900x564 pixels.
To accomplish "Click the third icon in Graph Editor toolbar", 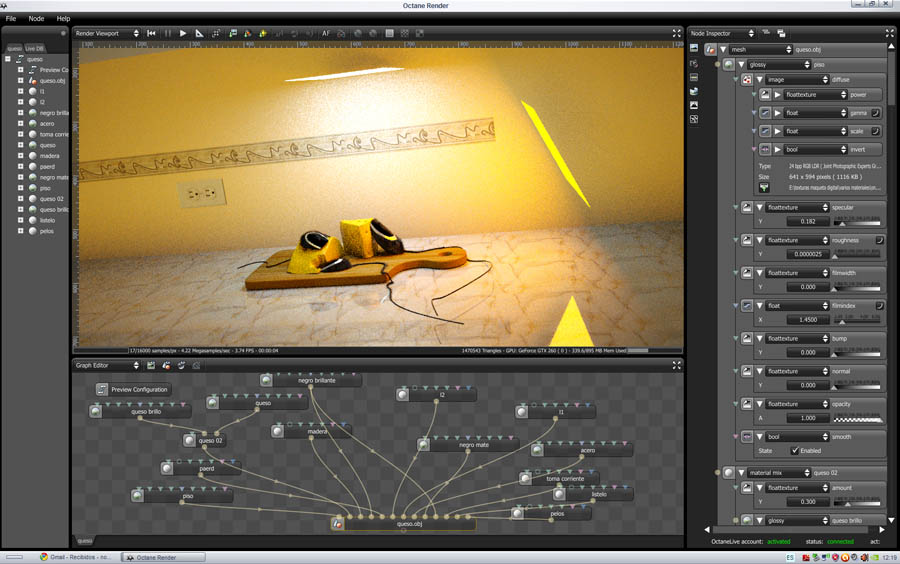I will [181, 365].
